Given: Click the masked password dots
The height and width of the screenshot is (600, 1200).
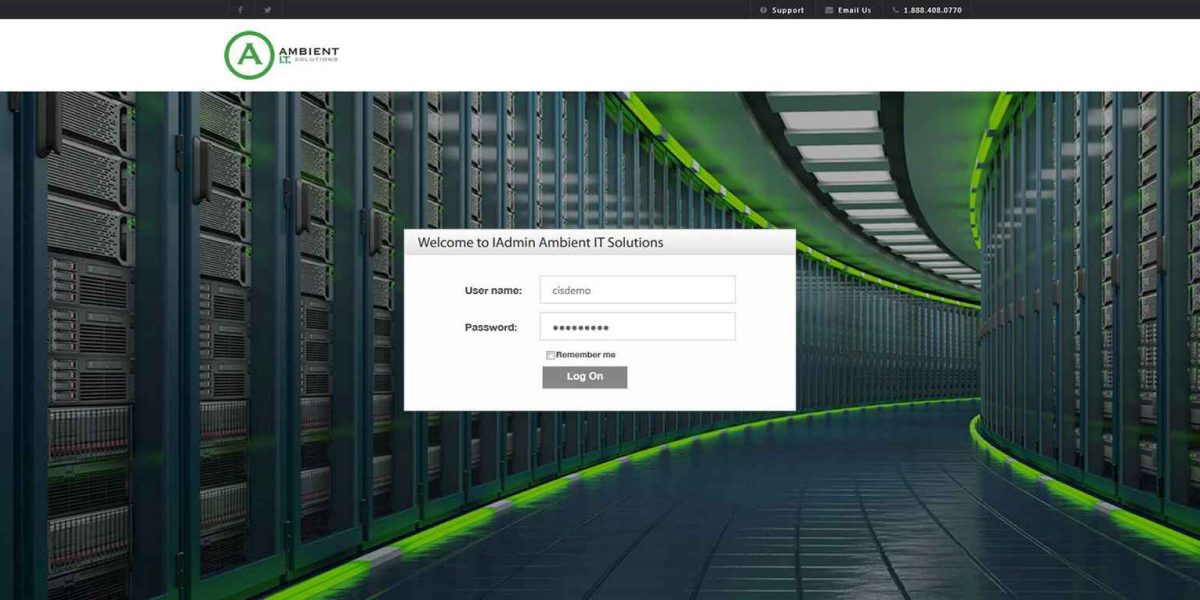Looking at the screenshot, I should pyautogui.click(x=580, y=326).
